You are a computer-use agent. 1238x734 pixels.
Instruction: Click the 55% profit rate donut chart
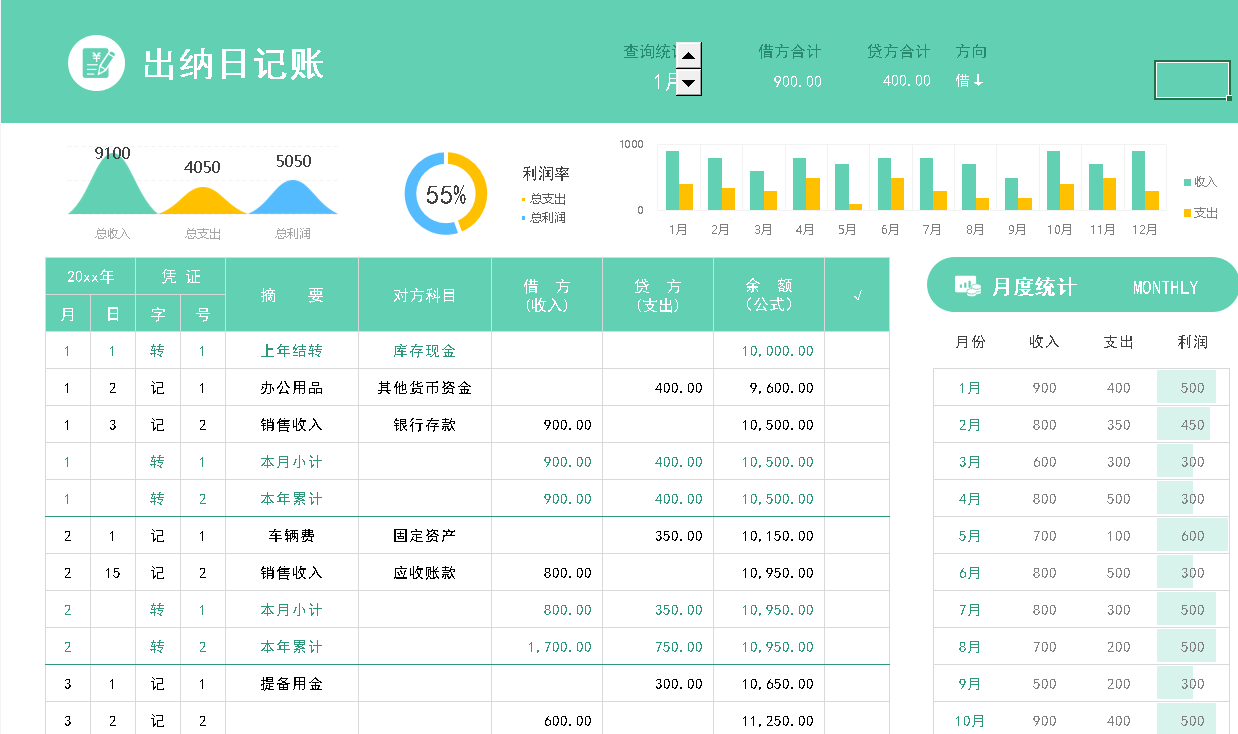coord(446,194)
